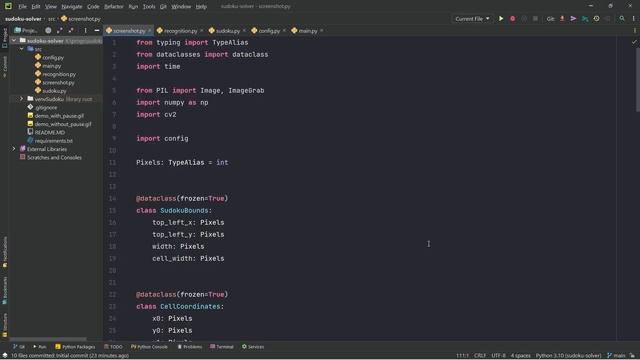Select opened file via the project panel target icon
Image resolution: width=640 pixels, height=360 pixels.
point(48,31)
